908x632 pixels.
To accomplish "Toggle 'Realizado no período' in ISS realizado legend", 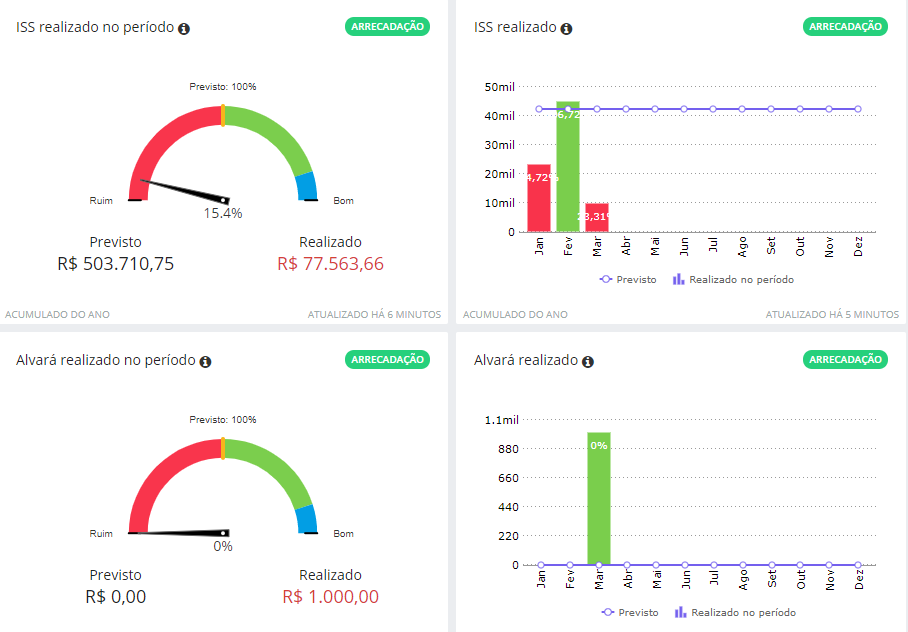I will point(740,280).
